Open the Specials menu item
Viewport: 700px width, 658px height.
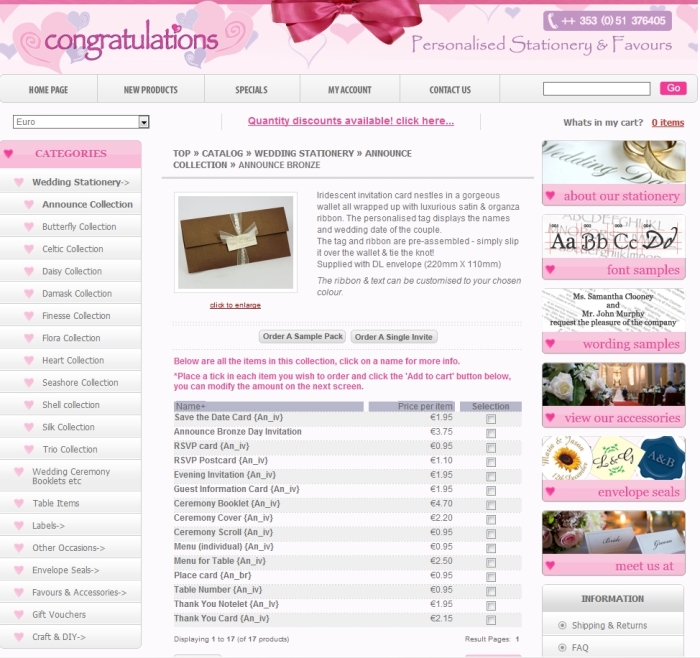pyautogui.click(x=251, y=90)
